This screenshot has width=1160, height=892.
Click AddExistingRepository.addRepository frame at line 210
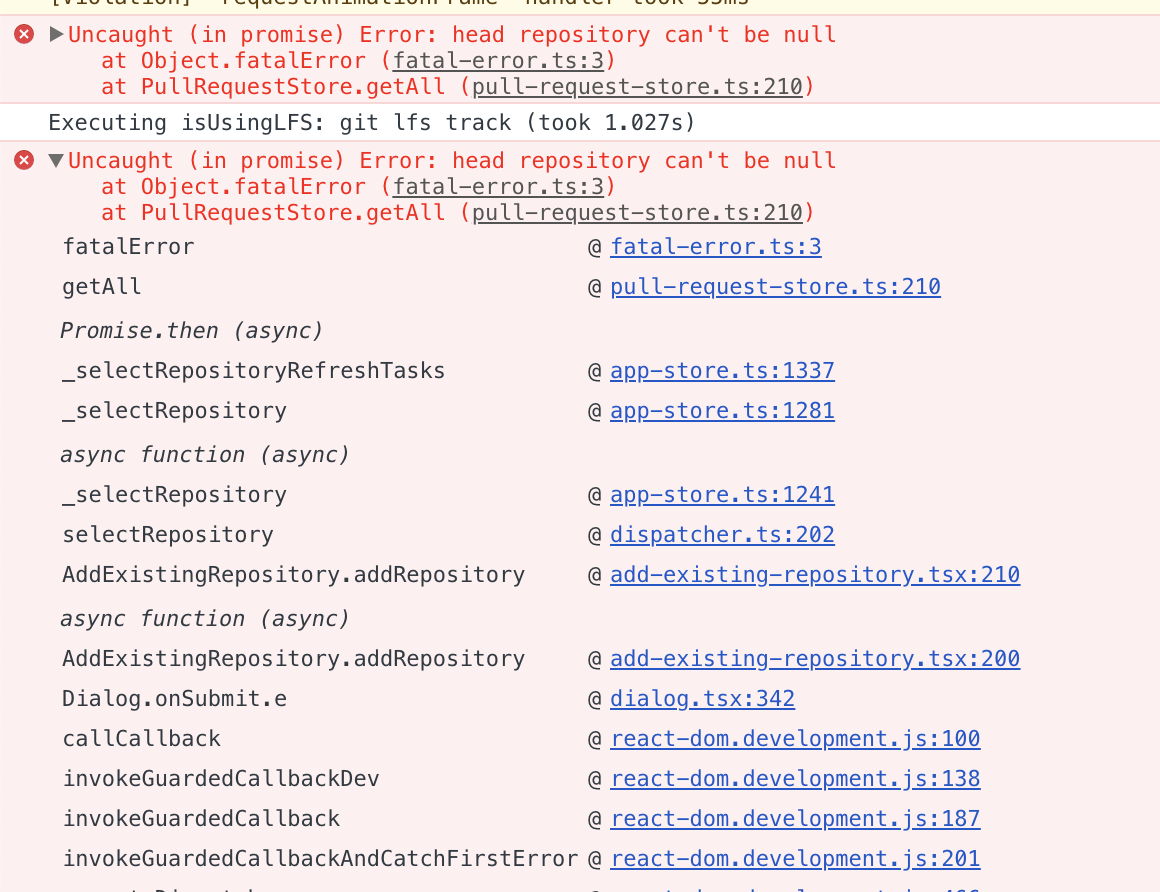[294, 574]
